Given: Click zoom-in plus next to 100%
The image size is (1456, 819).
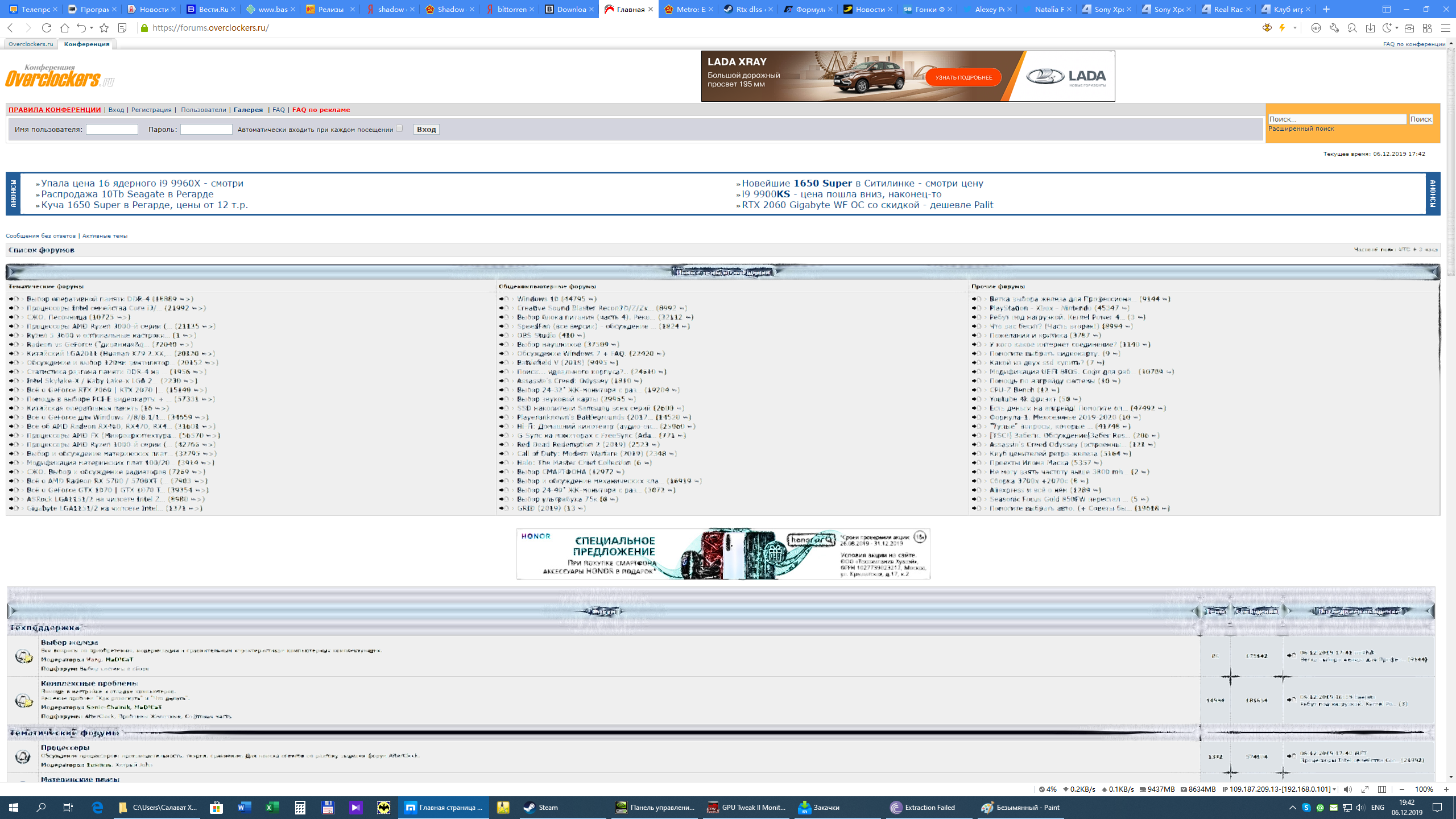Looking at the screenshot, I should pos(1446,789).
